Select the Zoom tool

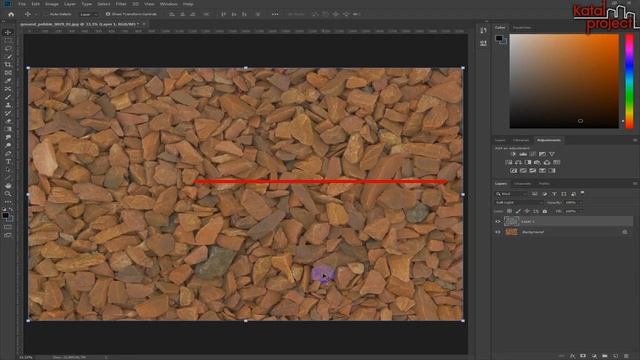pyautogui.click(x=8, y=194)
